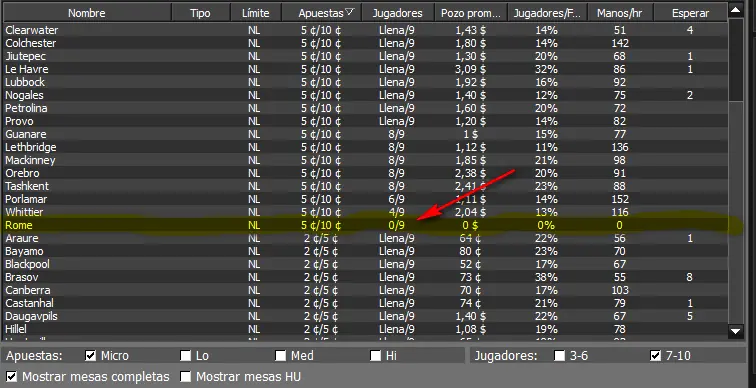Image resolution: width=756 pixels, height=388 pixels.
Task: Select the Petrolina table row
Action: 365,108
